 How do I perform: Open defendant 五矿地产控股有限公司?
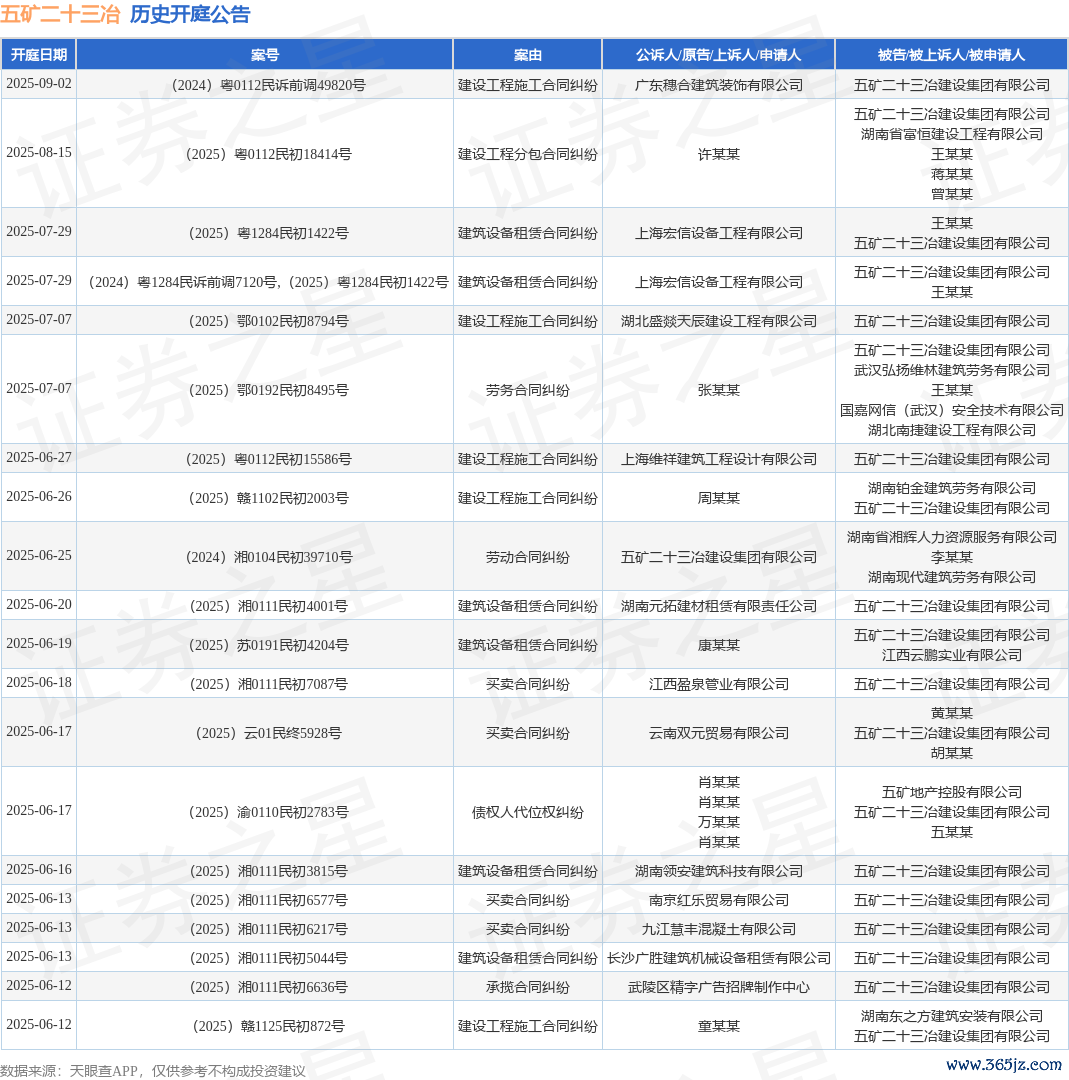click(951, 792)
